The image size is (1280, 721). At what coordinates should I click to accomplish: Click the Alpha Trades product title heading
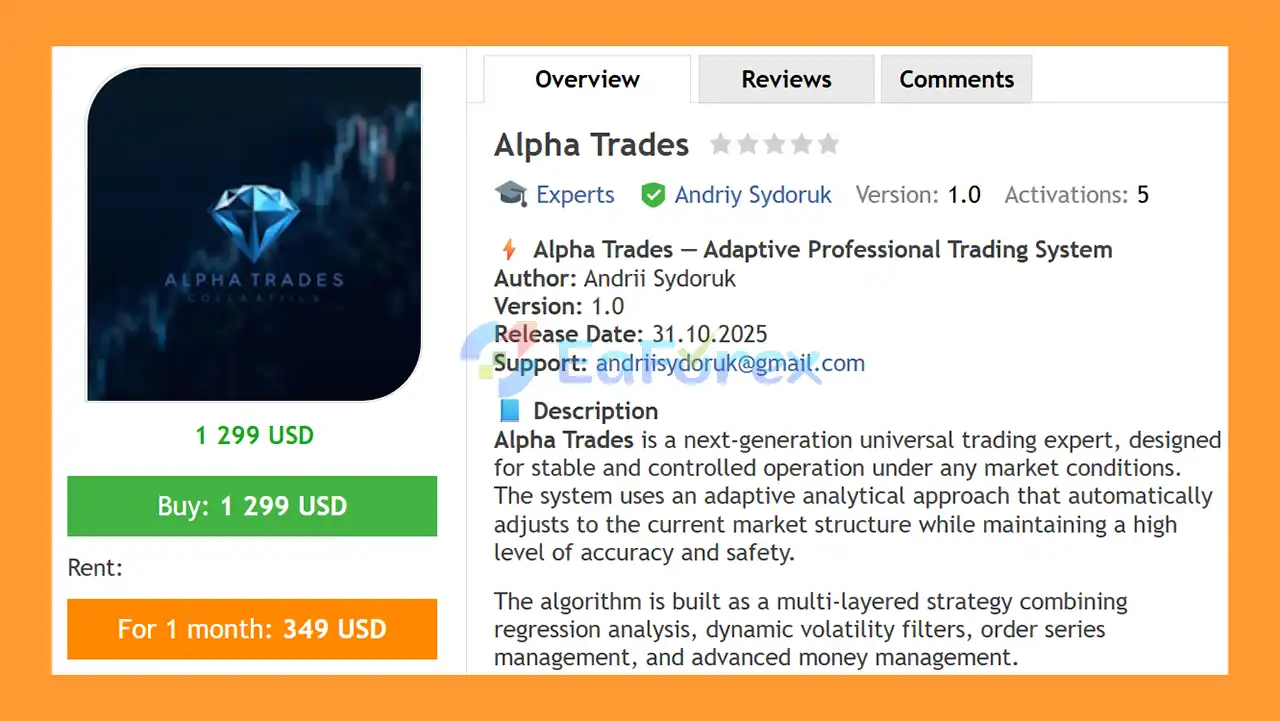(591, 146)
